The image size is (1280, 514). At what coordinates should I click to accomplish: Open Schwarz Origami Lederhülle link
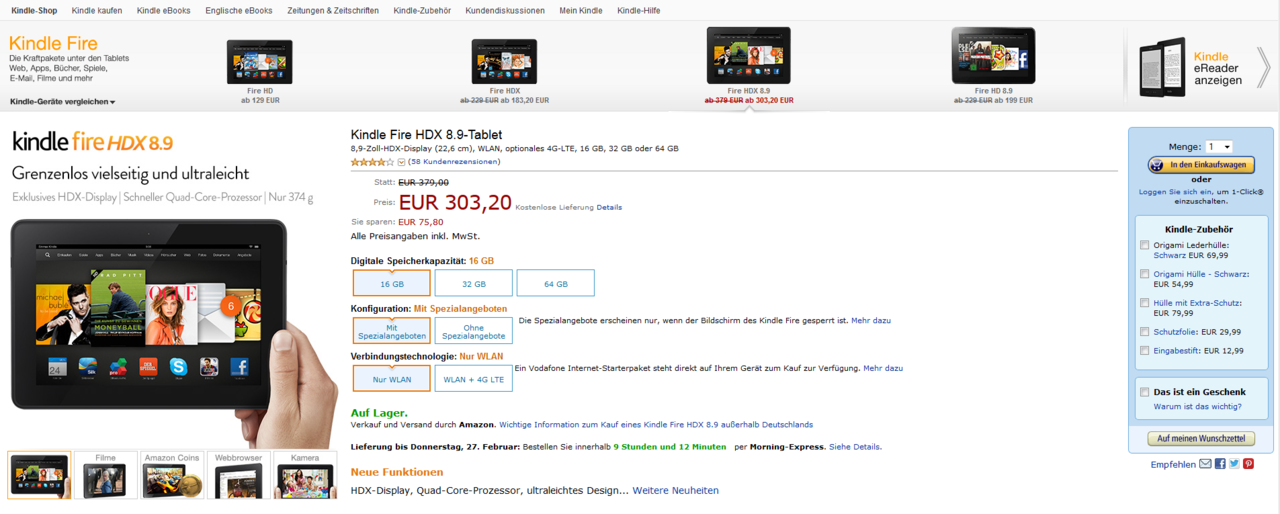[x=1169, y=255]
